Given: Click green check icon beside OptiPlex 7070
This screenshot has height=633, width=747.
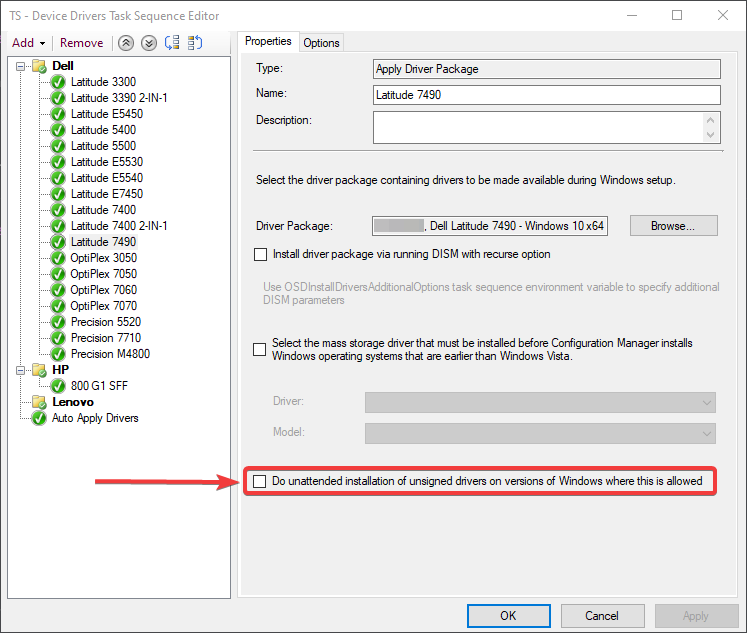Looking at the screenshot, I should 58,306.
